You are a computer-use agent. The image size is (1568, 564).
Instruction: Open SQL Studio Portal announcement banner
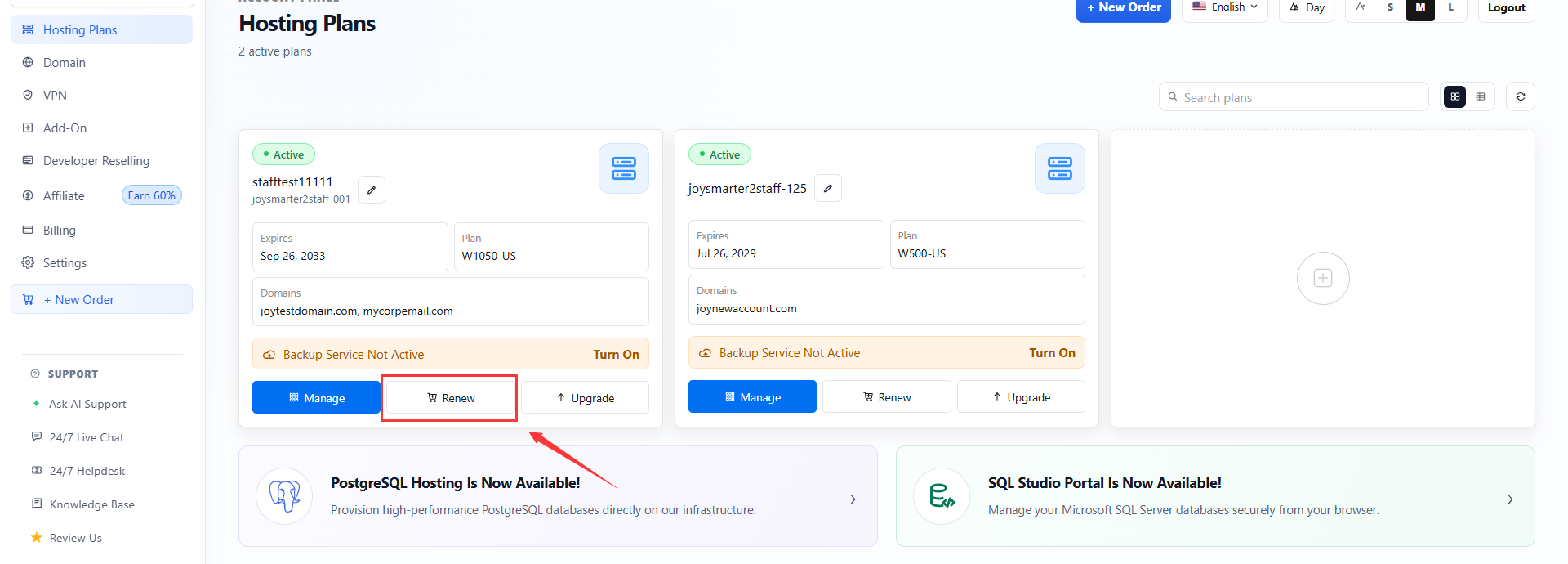click(x=1215, y=496)
